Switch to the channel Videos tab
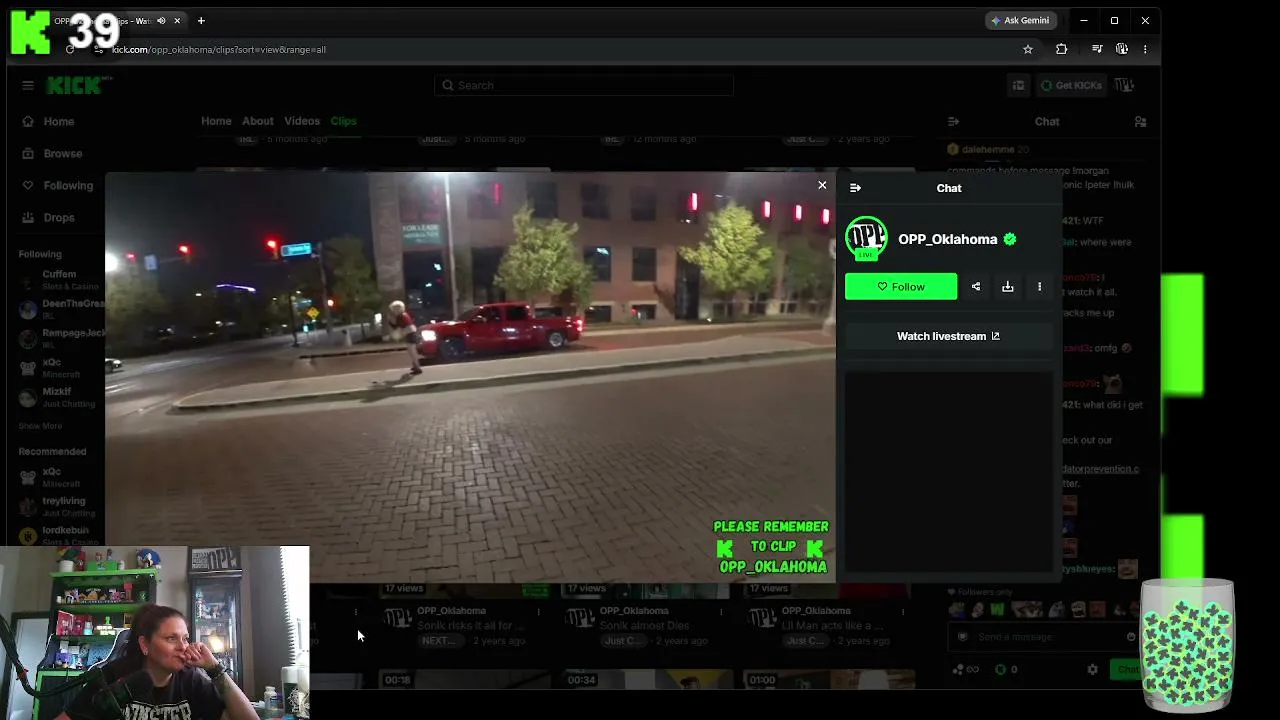The width and height of the screenshot is (1280, 720). (302, 121)
